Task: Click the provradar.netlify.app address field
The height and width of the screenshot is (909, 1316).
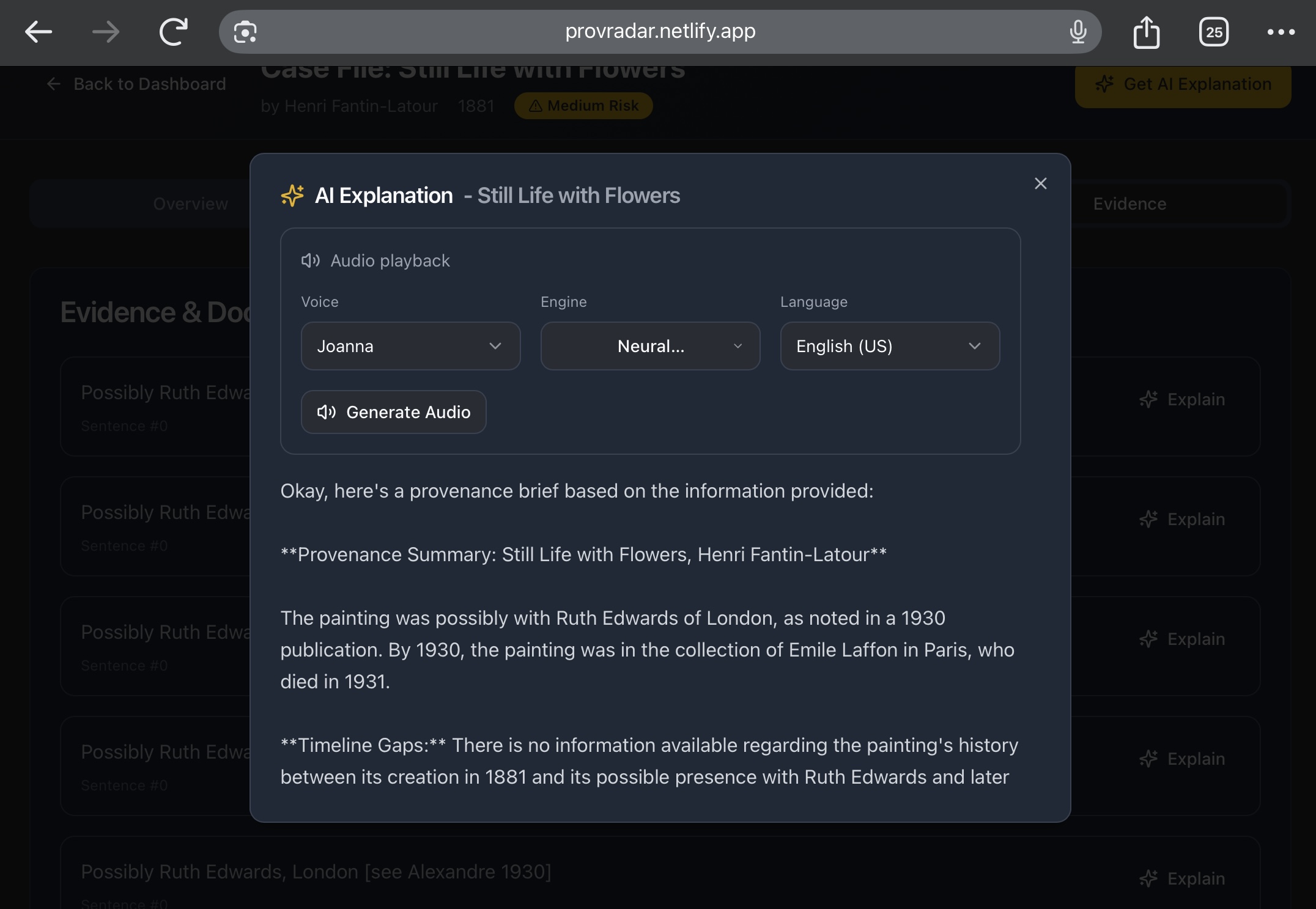Action: (x=660, y=31)
